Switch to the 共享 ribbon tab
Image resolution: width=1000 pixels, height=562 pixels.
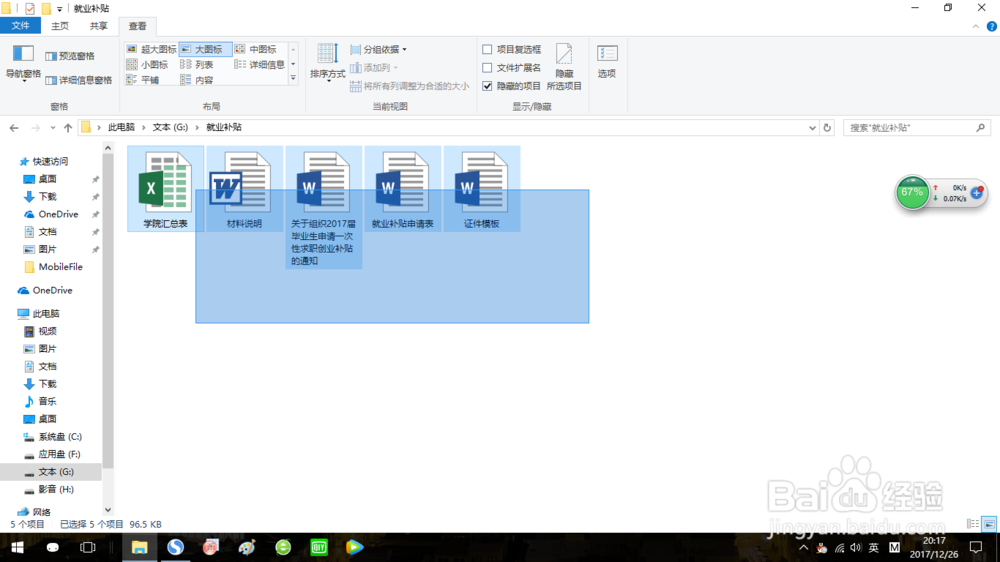pyautogui.click(x=98, y=26)
